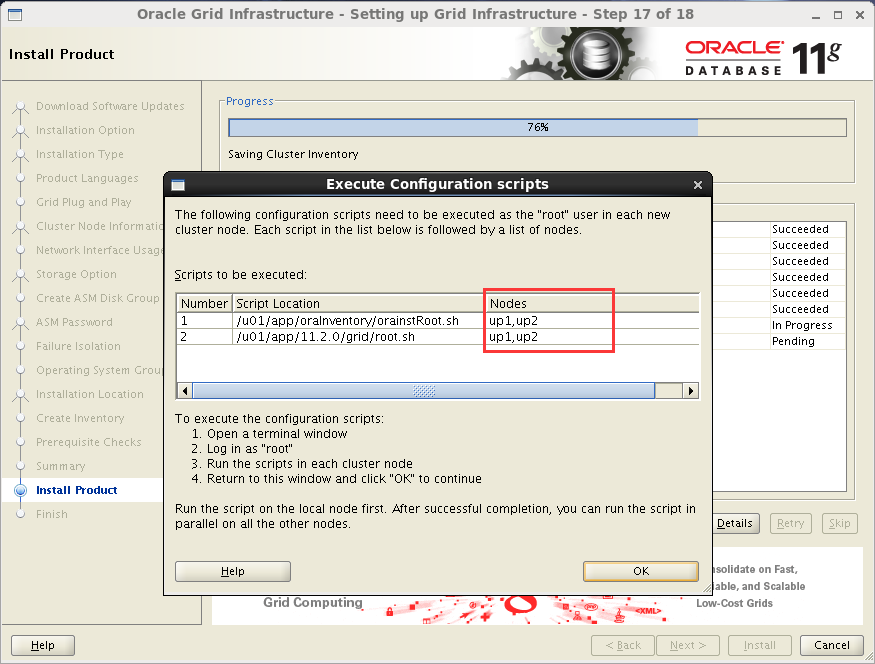The image size is (875, 664).
Task: Open Help in the Execute Configuration scripts dialog
Action: point(233,571)
